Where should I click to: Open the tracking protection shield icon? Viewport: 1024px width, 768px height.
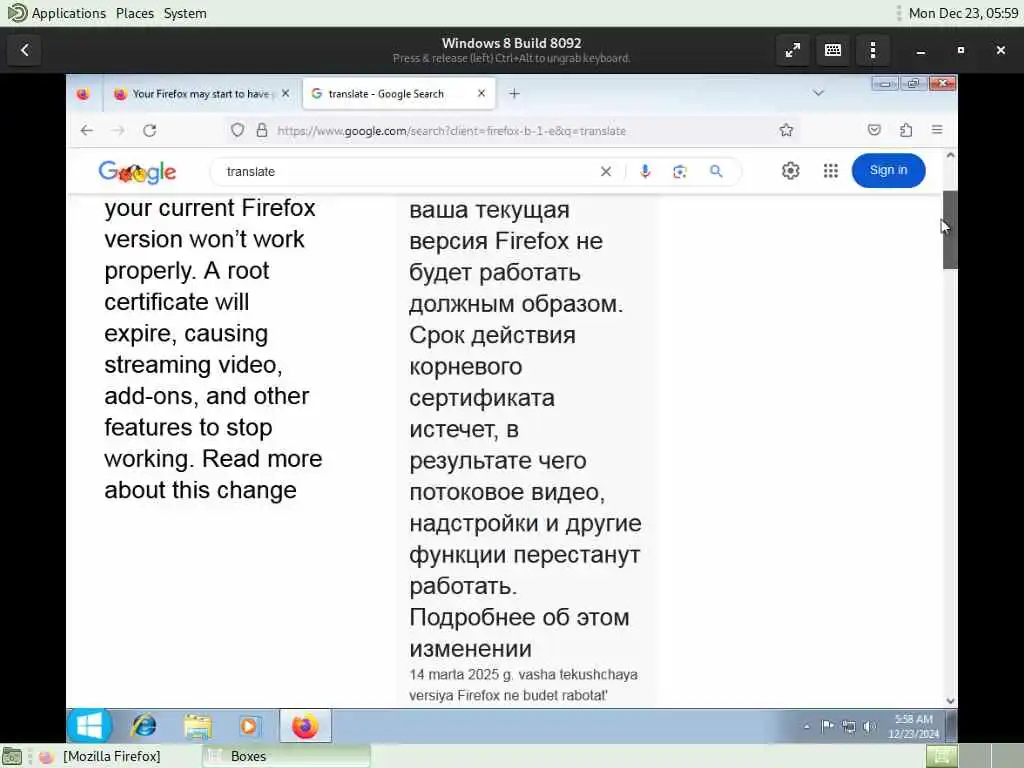point(238,131)
